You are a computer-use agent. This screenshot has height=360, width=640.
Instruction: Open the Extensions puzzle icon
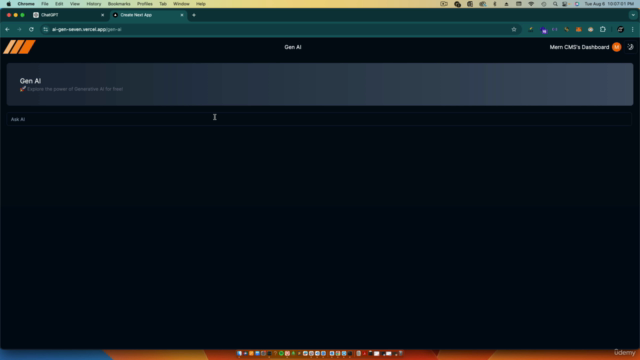click(602, 29)
